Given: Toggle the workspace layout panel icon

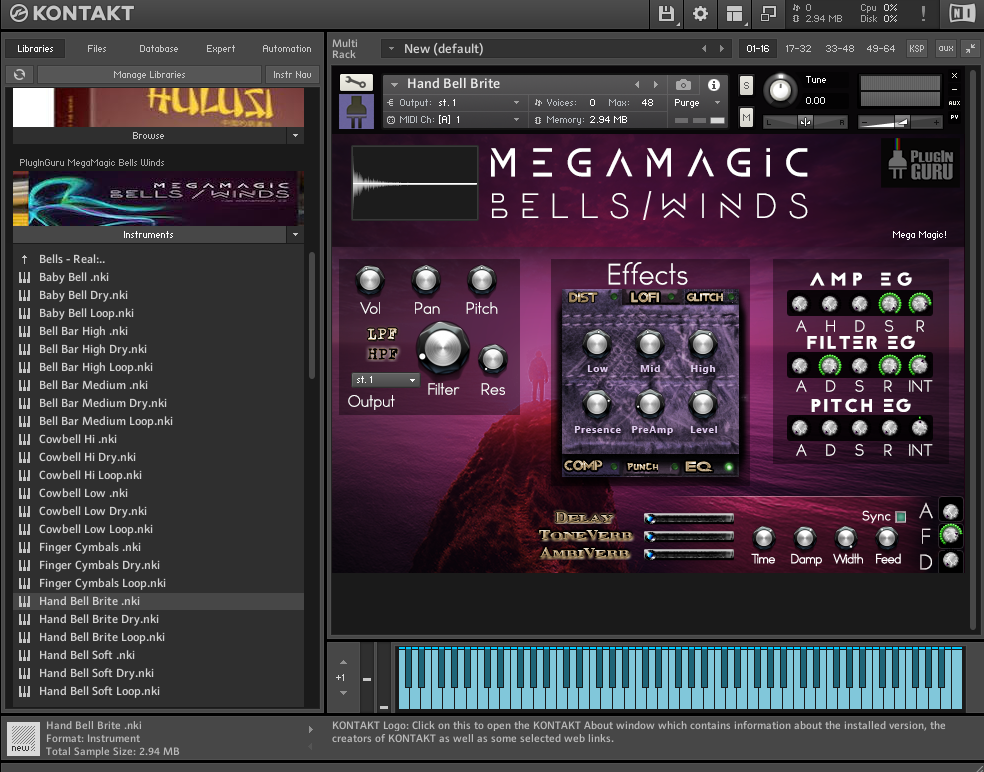Looking at the screenshot, I should point(734,14).
